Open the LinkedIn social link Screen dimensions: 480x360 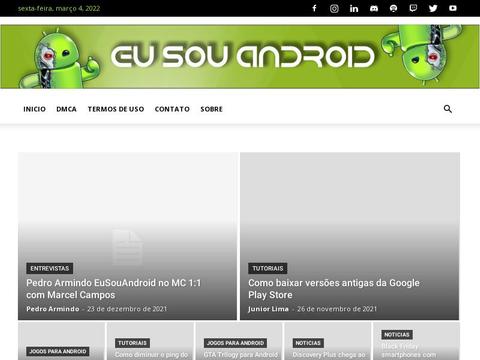coord(354,8)
